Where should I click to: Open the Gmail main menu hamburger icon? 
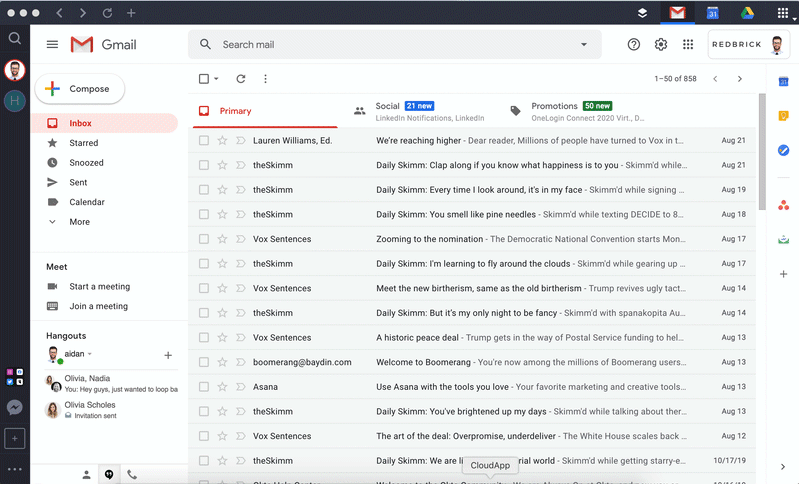52,44
